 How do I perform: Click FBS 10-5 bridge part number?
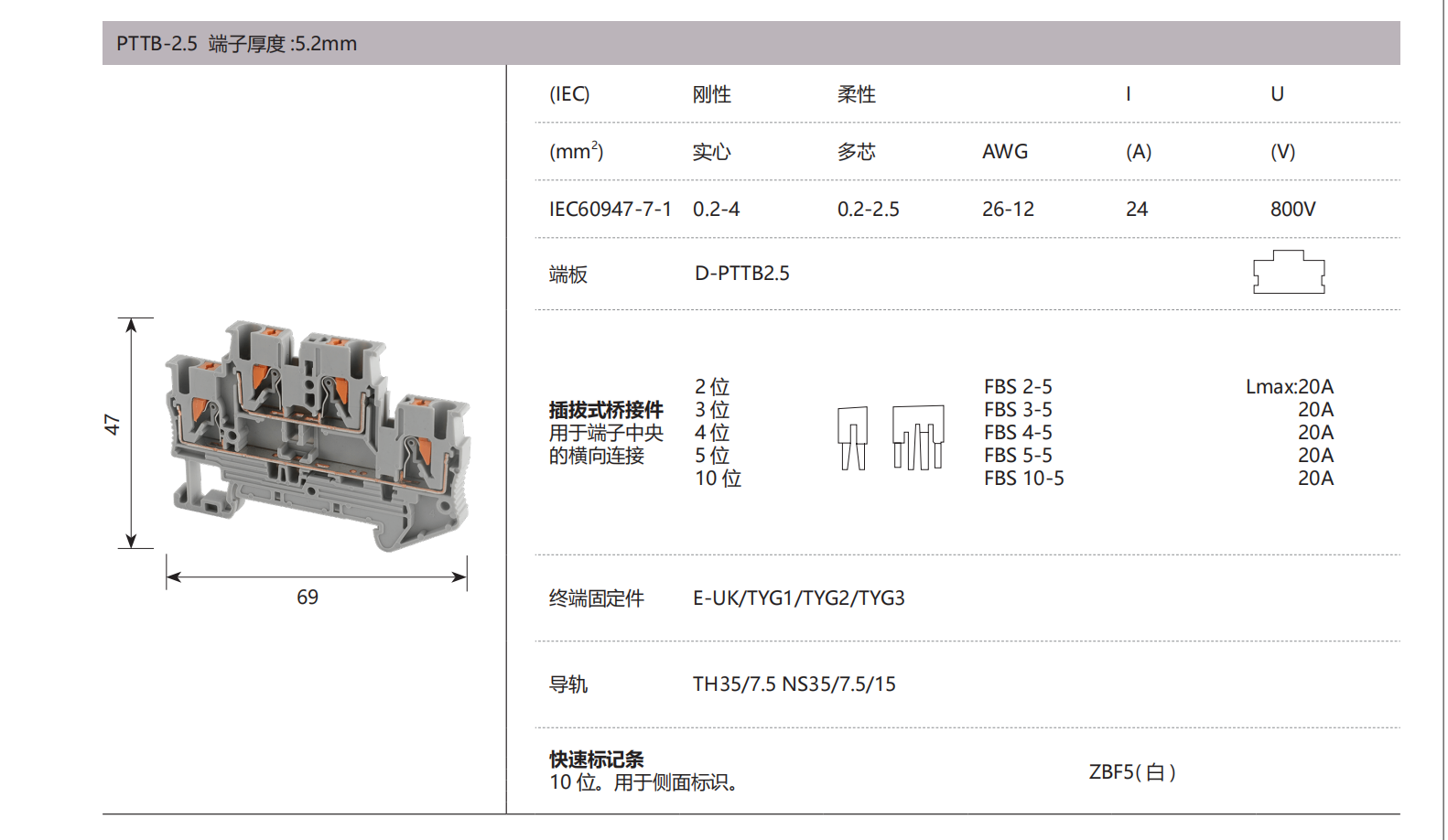(1023, 479)
